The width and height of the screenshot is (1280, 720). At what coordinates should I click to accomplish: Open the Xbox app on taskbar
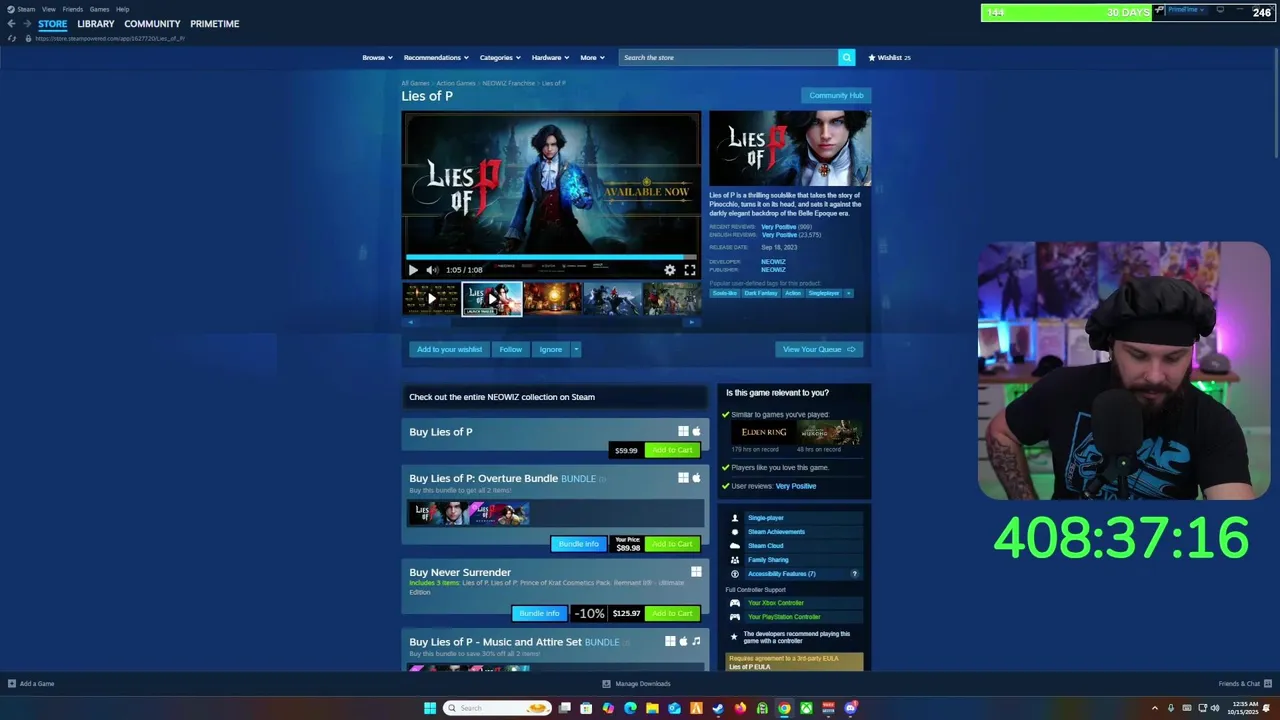coord(806,708)
